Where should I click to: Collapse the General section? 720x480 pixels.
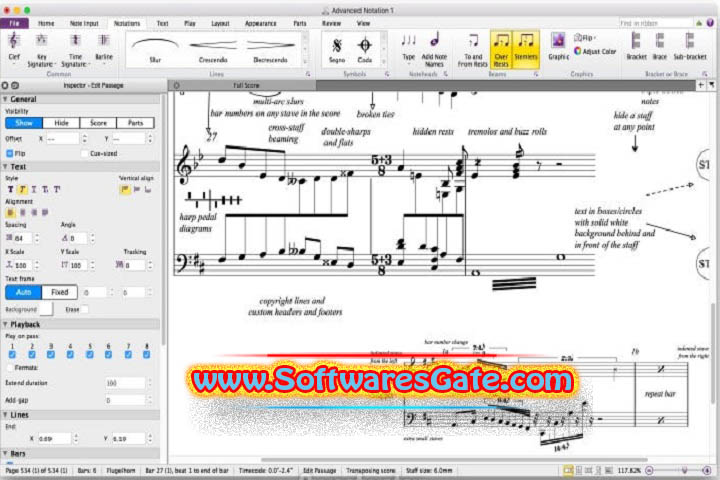5,99
